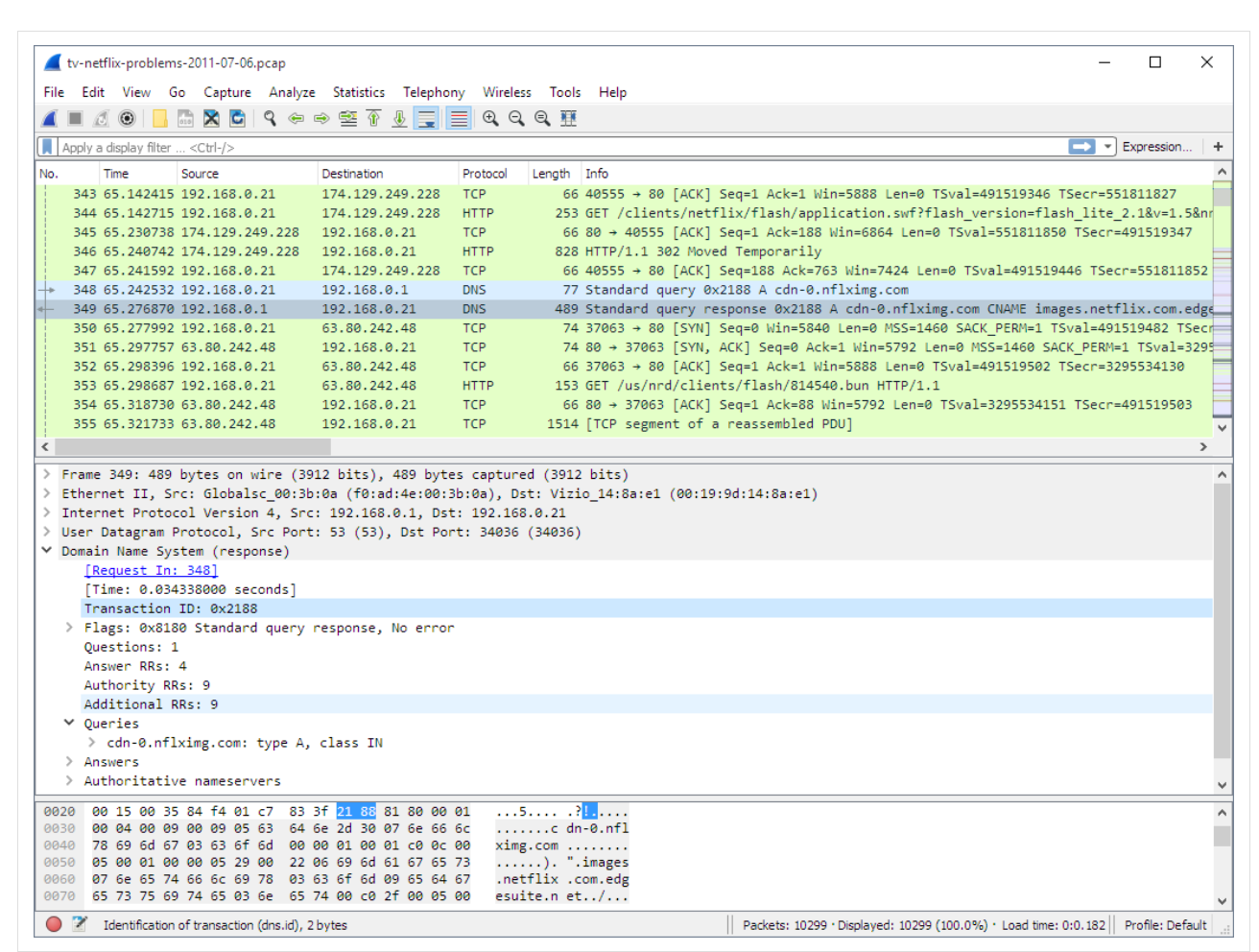Click the reload capture file icon
1259x952 pixels.
(237, 118)
